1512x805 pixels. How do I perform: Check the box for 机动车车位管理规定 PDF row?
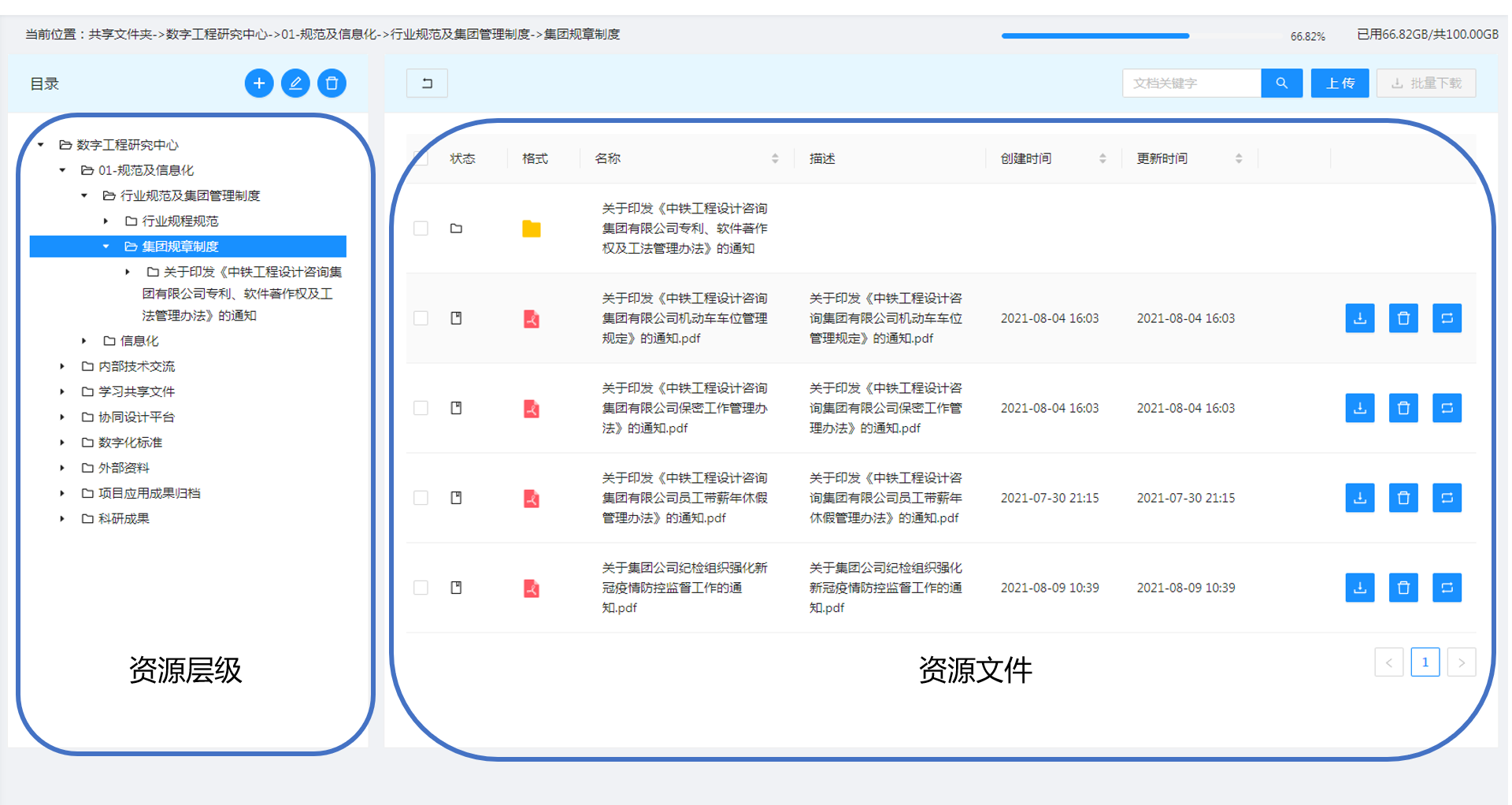[421, 318]
